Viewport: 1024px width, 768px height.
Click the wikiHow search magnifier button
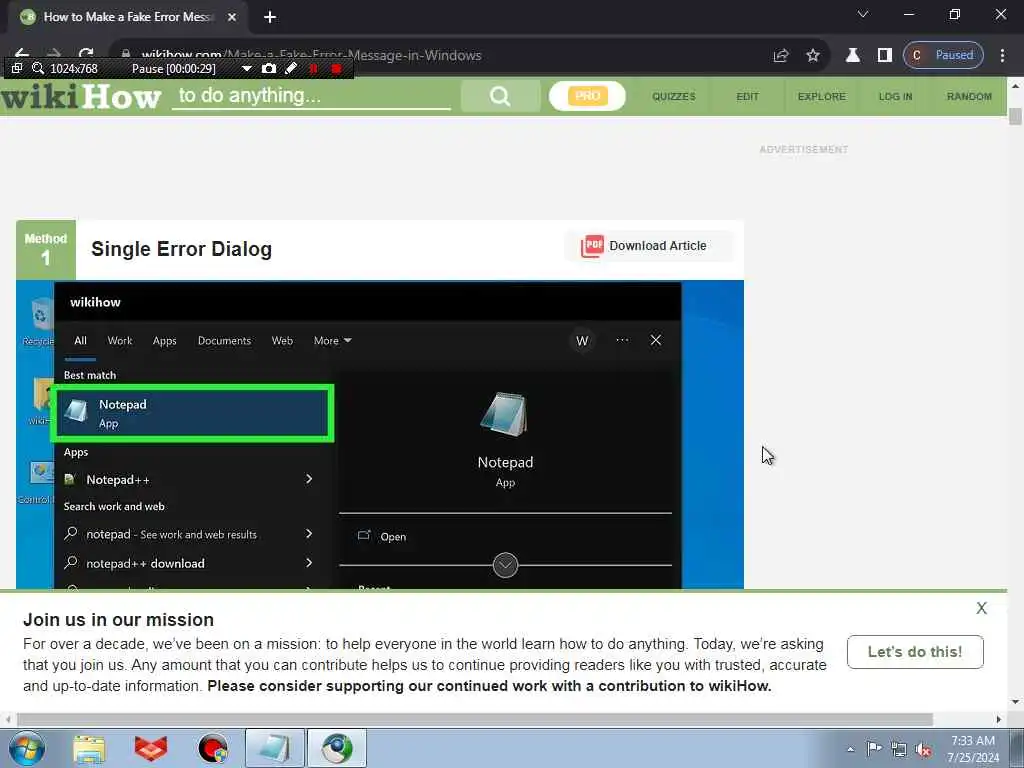coord(500,96)
